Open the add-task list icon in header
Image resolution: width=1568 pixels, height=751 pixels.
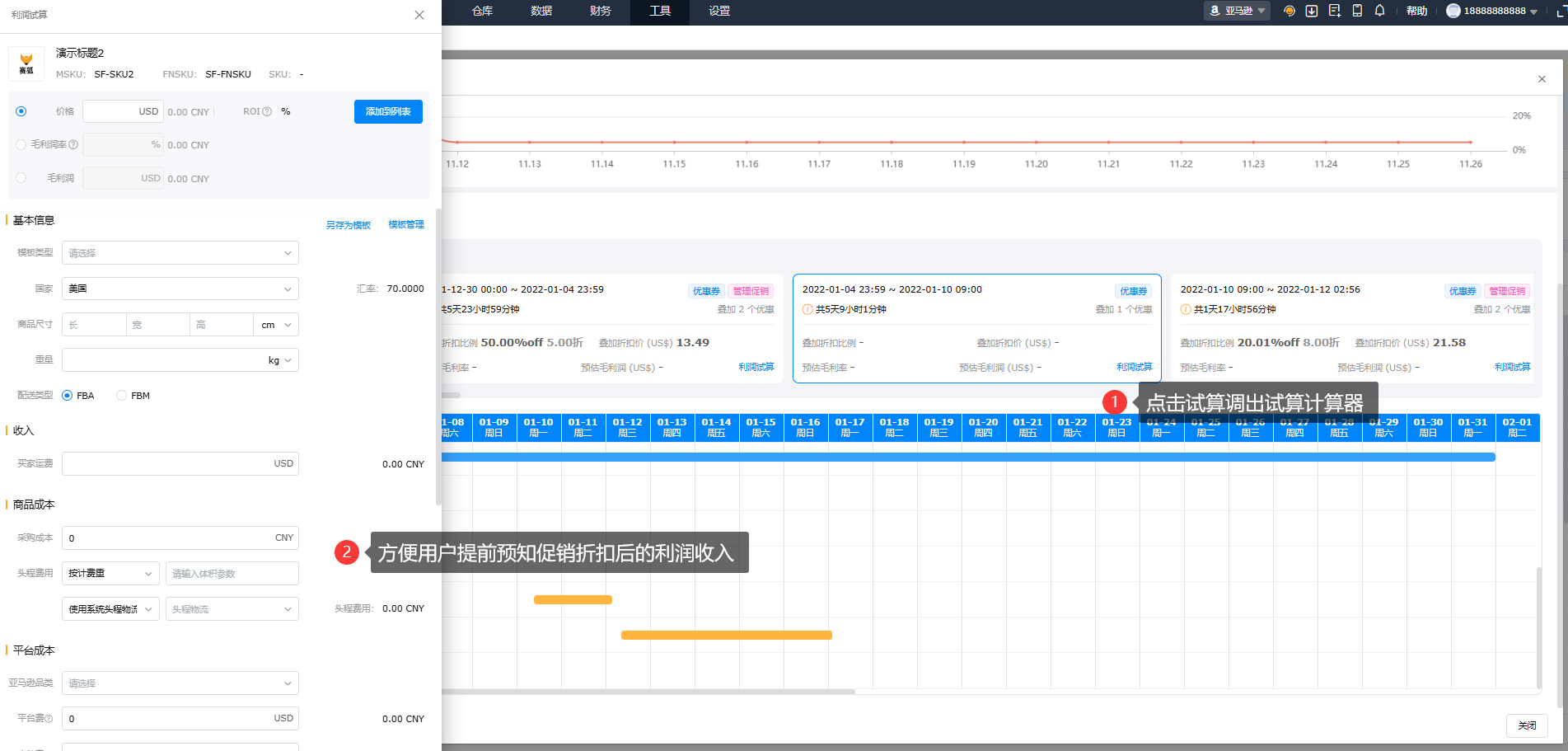[1335, 11]
